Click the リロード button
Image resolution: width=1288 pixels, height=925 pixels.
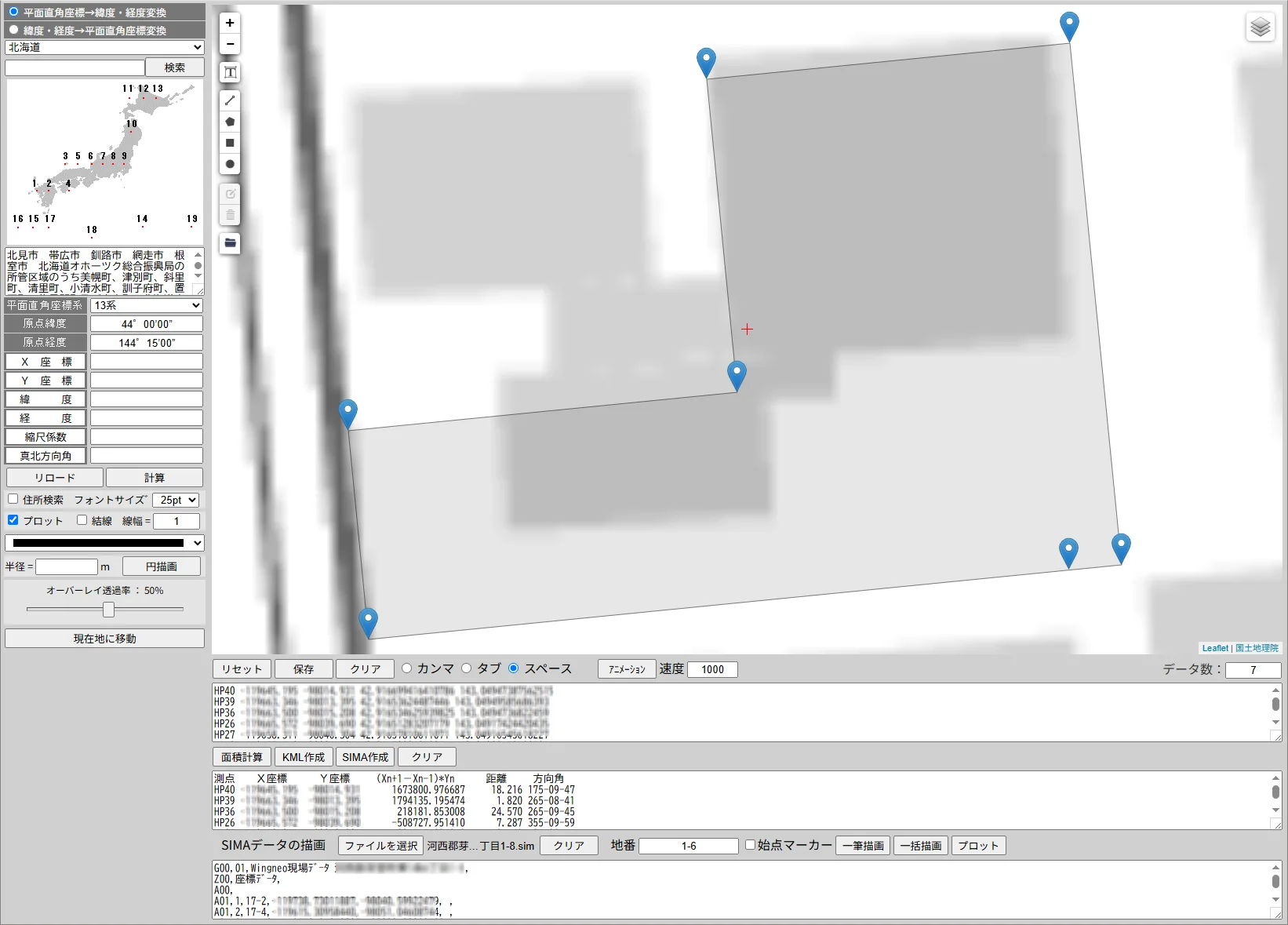55,478
